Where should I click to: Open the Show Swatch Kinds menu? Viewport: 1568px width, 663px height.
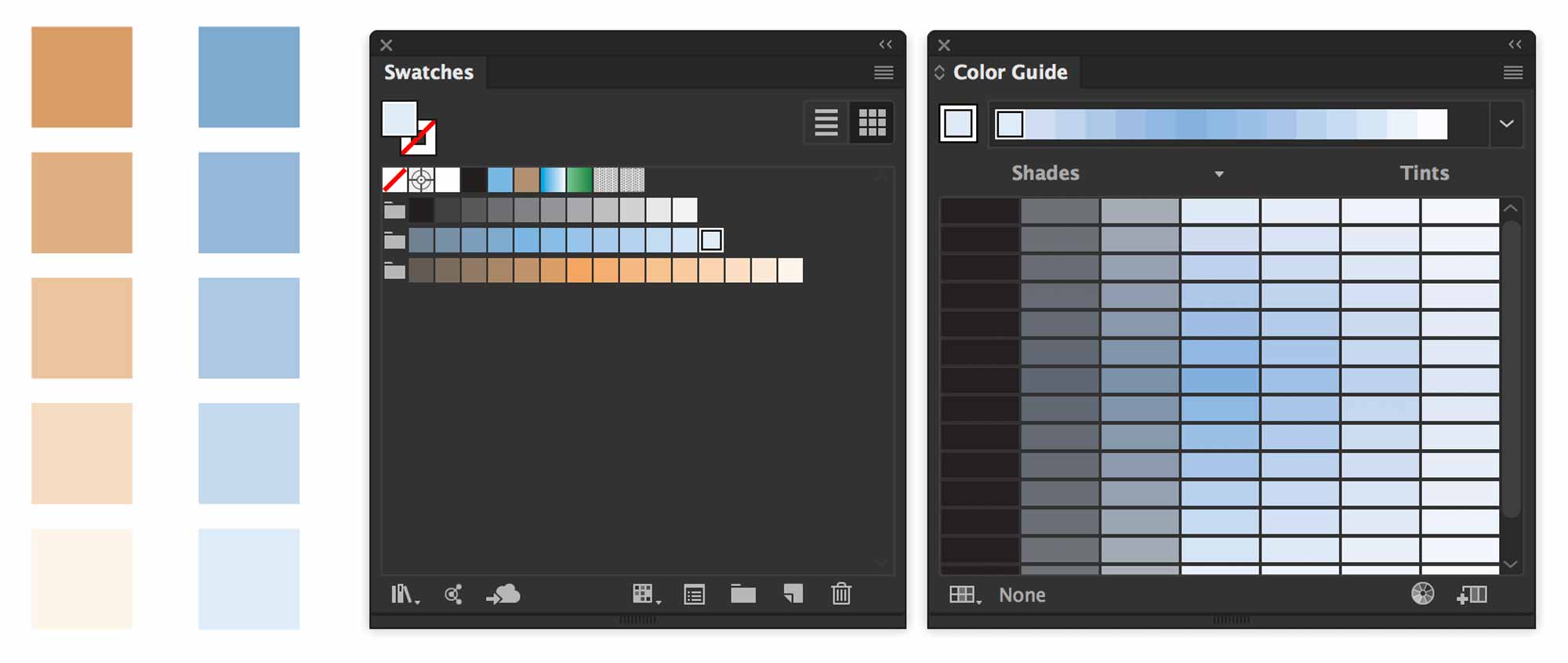click(647, 595)
